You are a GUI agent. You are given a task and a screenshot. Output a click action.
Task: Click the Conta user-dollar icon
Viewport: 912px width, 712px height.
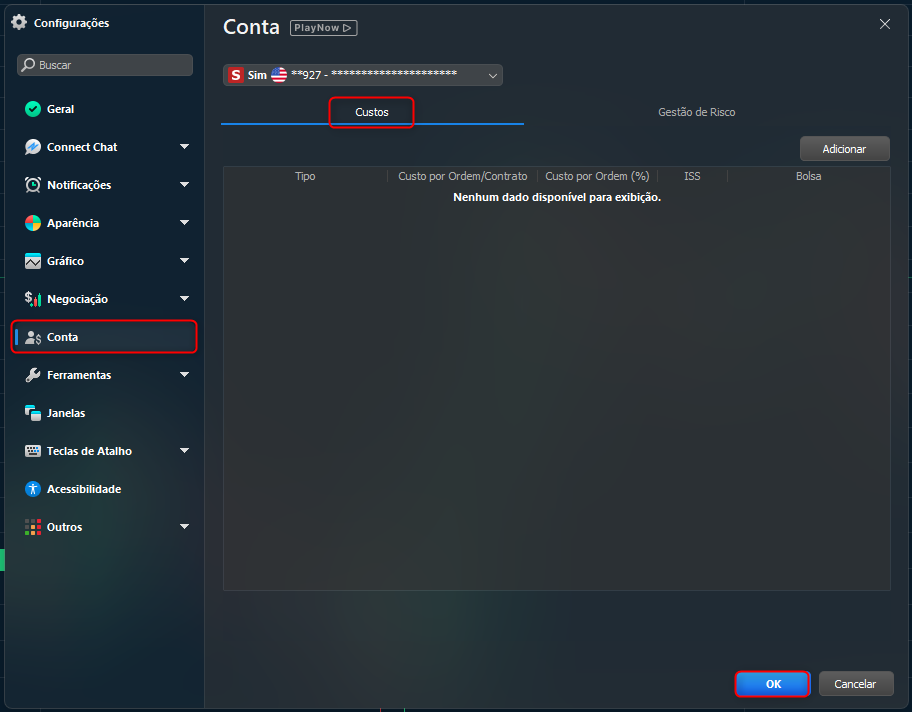(33, 337)
